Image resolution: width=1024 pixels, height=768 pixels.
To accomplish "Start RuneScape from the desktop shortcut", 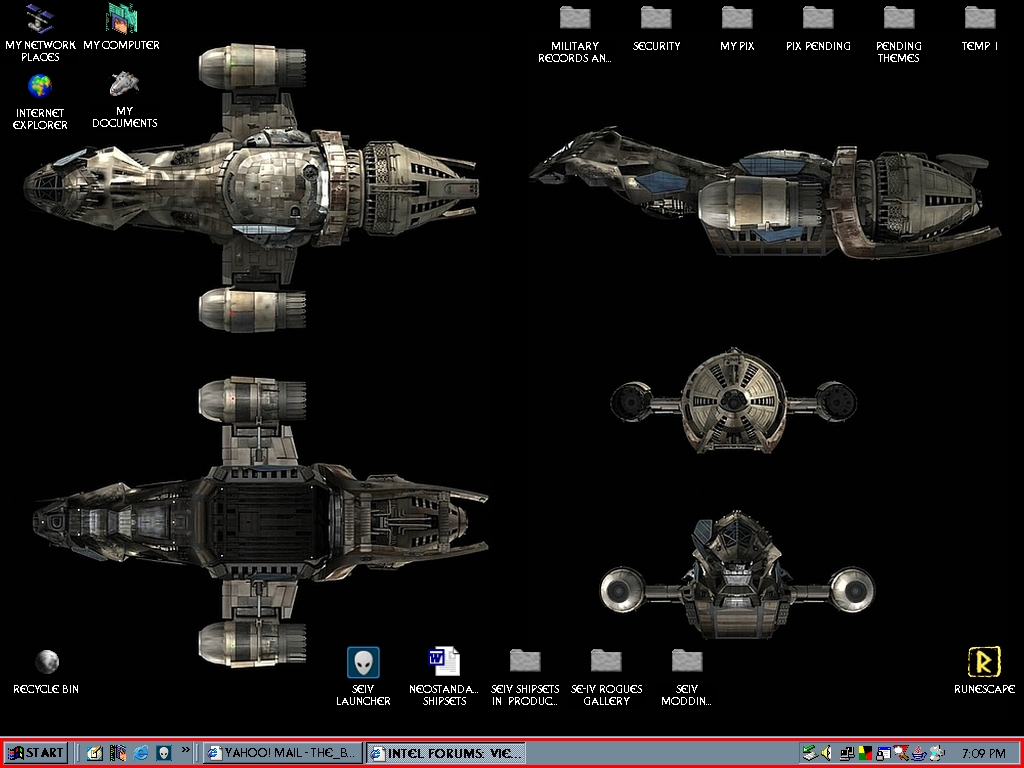I will (x=984, y=662).
